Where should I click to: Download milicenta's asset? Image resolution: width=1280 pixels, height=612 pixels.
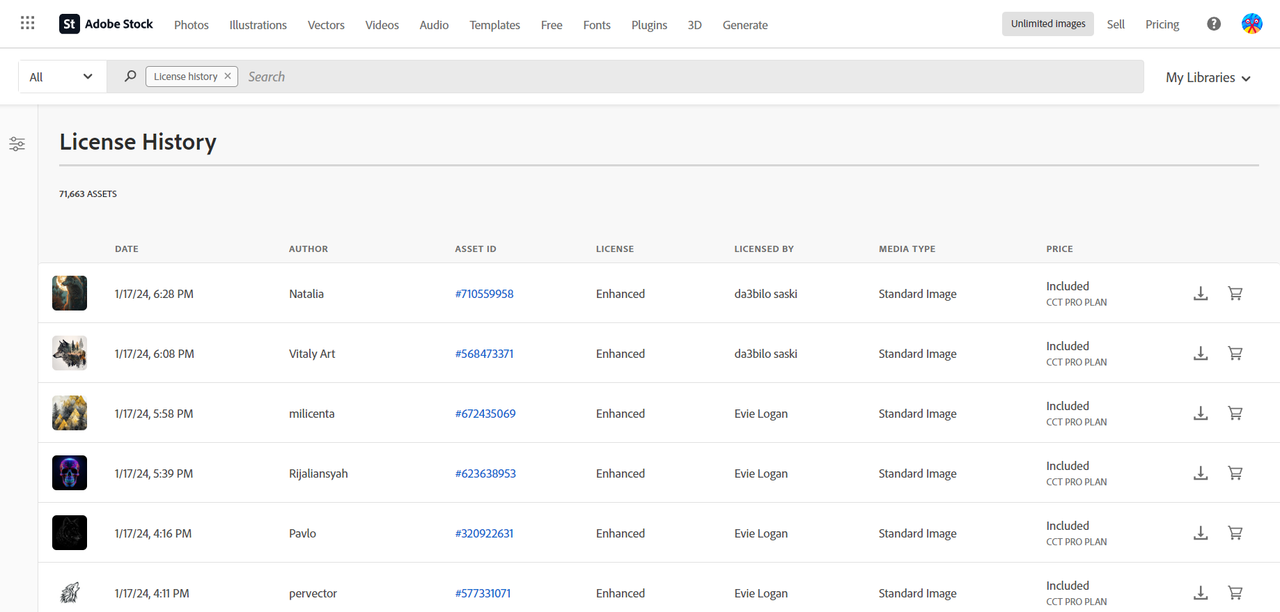click(x=1201, y=414)
